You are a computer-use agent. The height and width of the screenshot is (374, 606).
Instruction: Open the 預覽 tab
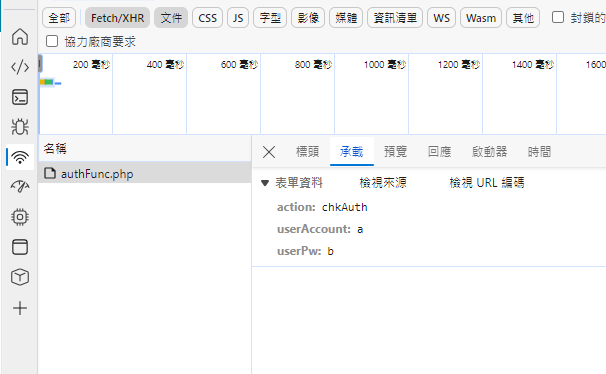click(395, 151)
